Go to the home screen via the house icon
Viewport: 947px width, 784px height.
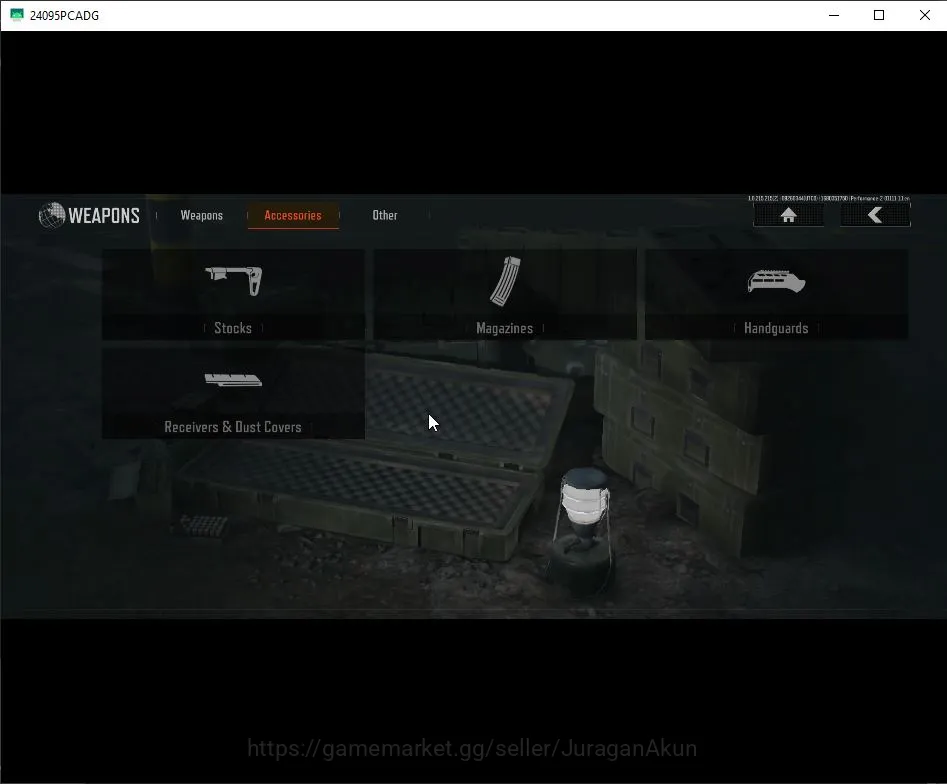(788, 215)
